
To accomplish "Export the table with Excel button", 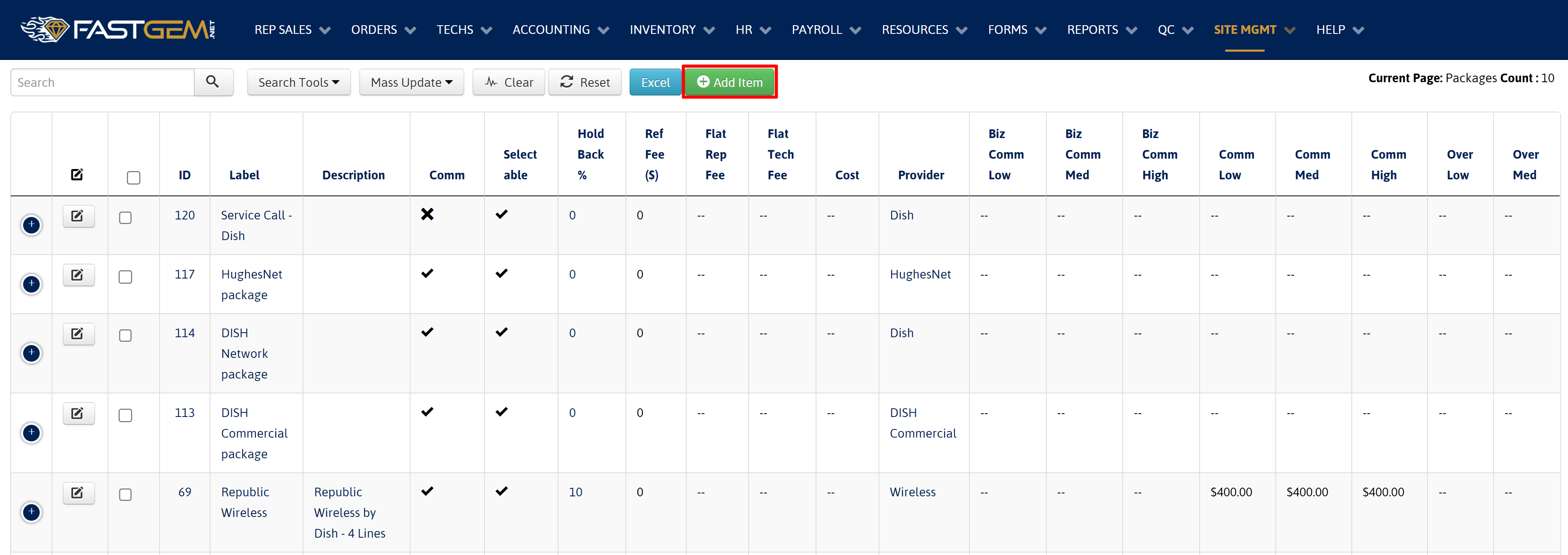I will coord(655,82).
